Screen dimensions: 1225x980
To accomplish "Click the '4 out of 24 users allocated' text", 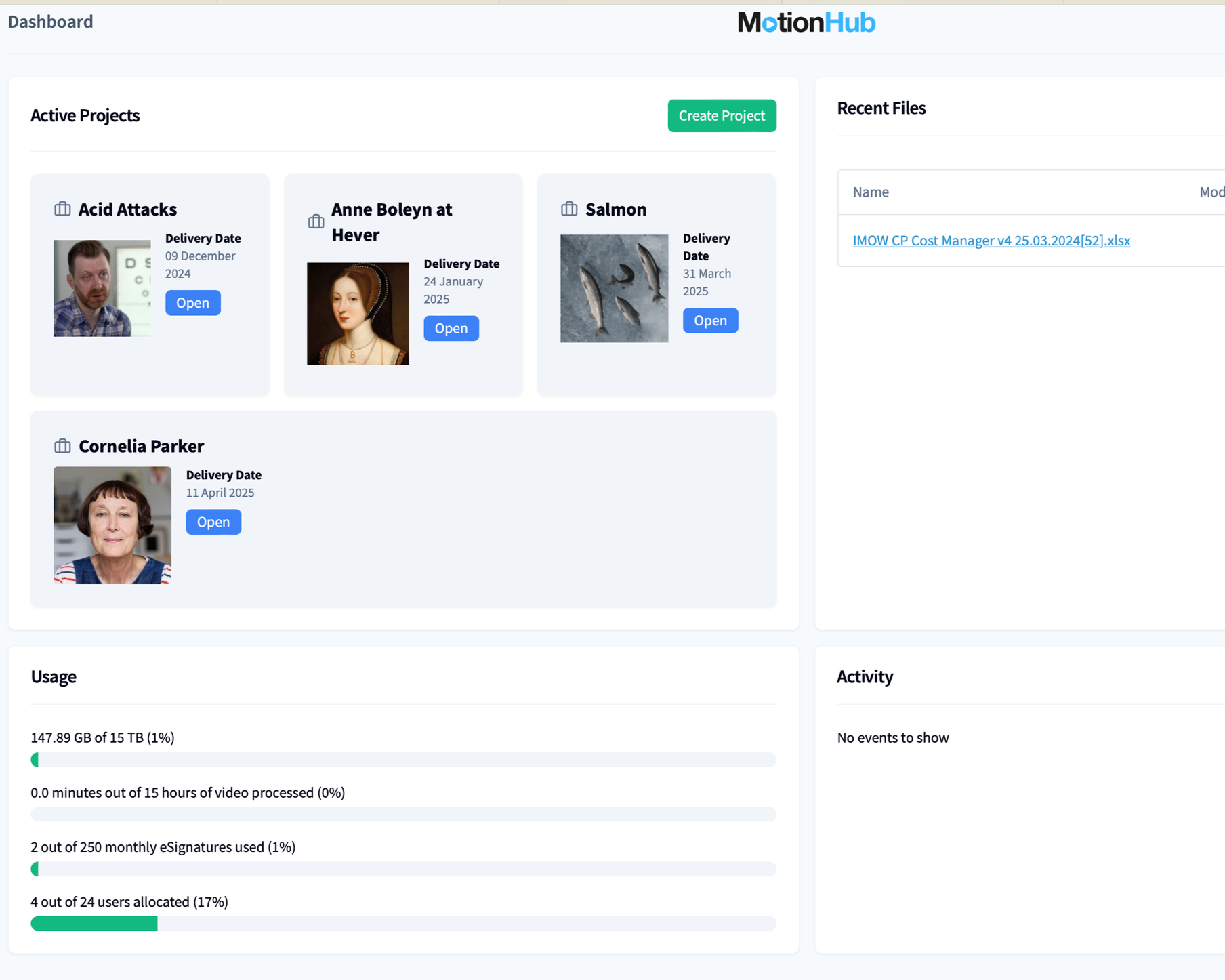I will pos(129,902).
